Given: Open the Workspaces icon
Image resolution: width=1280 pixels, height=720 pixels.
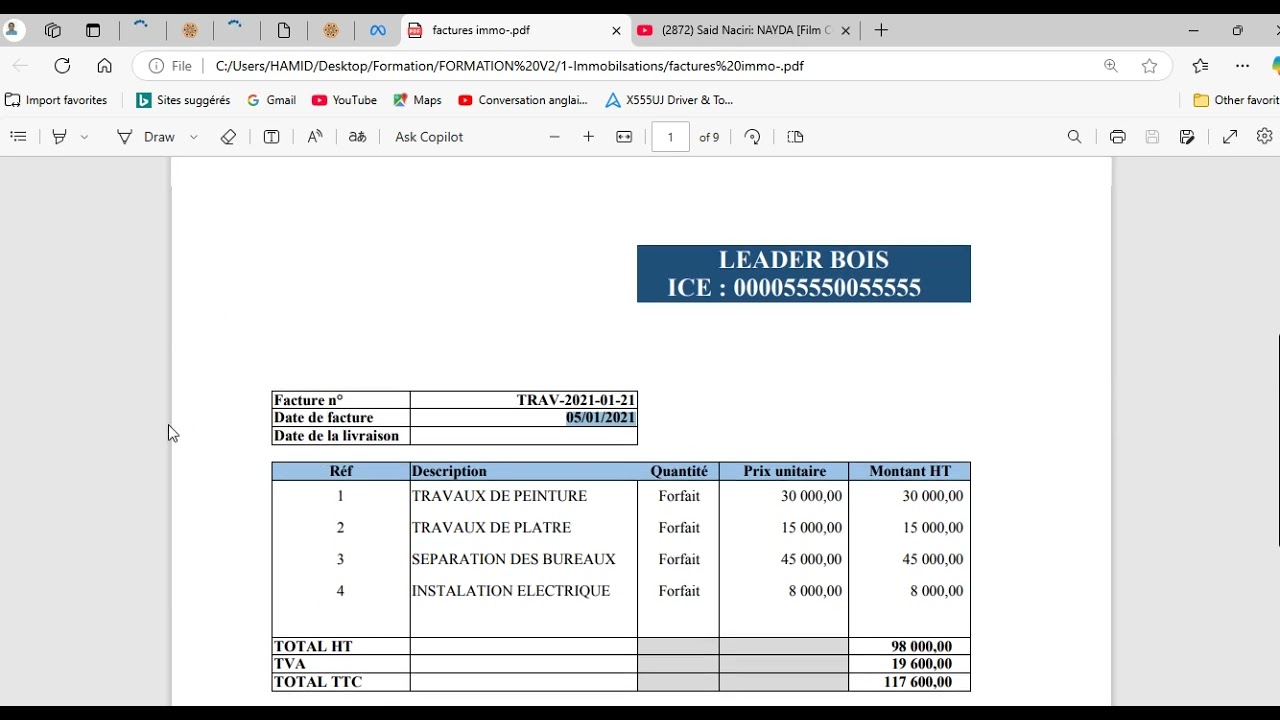Looking at the screenshot, I should pos(53,30).
